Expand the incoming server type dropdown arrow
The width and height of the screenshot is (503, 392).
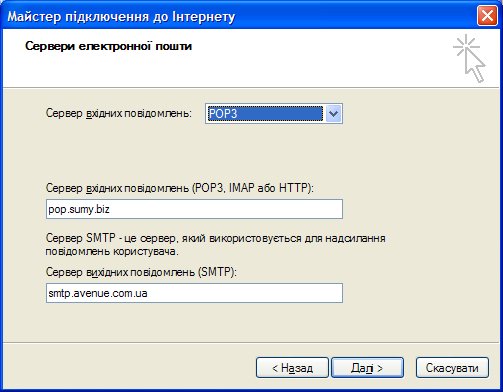click(333, 114)
